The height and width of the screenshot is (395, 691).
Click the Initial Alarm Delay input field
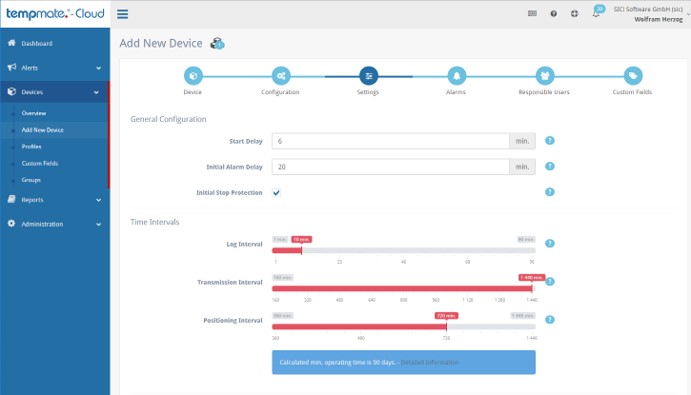(390, 167)
